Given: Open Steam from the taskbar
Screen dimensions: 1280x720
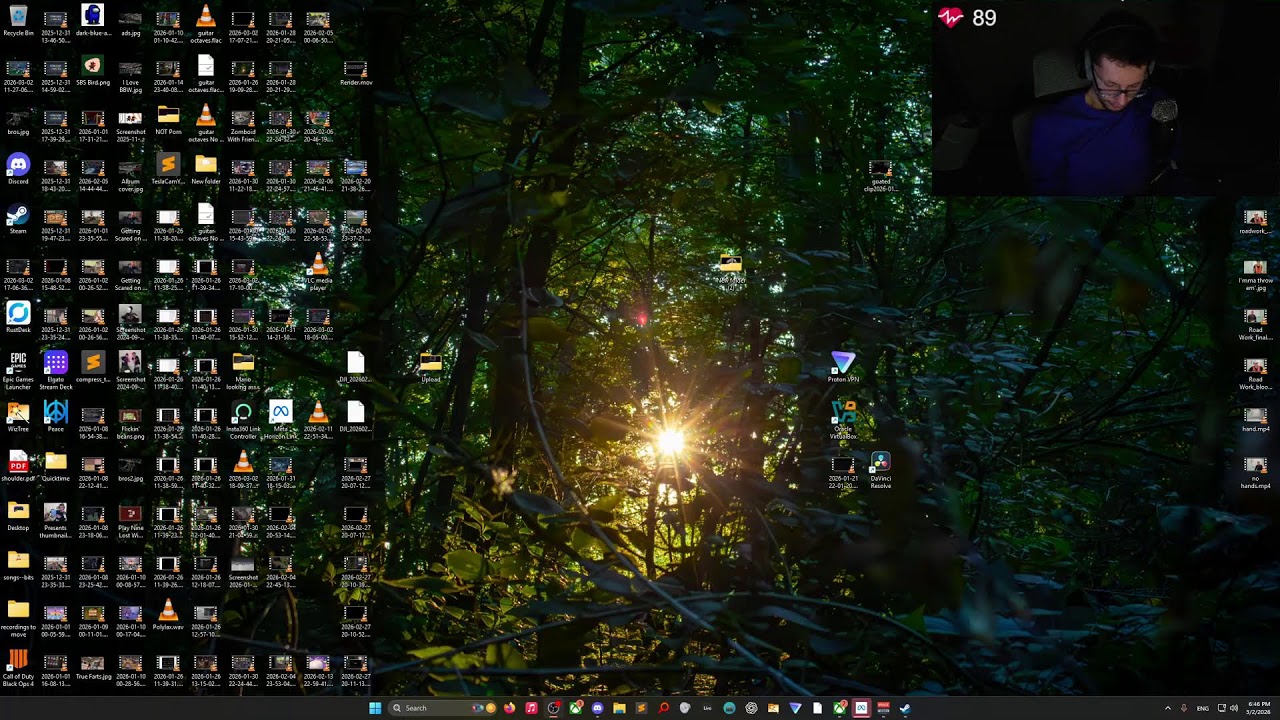Looking at the screenshot, I should [x=905, y=708].
